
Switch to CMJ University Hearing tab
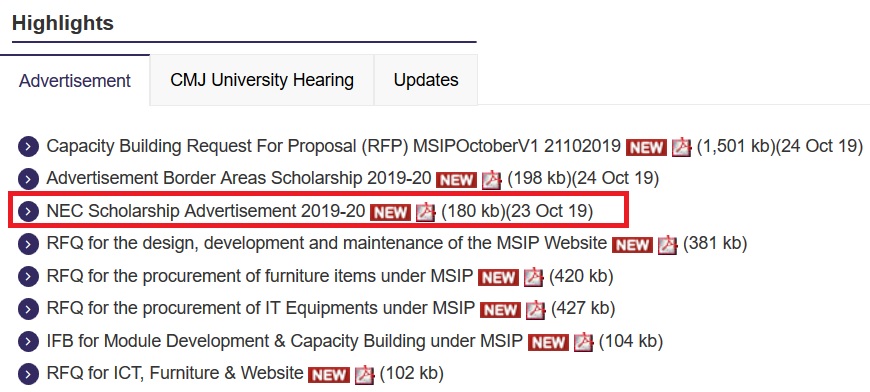point(262,80)
